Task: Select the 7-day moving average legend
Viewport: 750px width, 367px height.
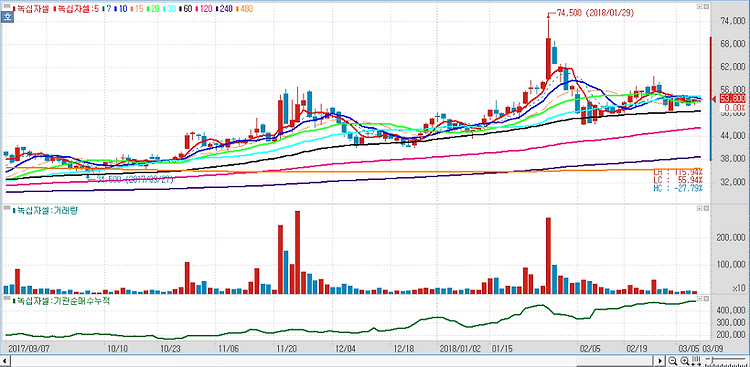Action: pyautogui.click(x=108, y=9)
